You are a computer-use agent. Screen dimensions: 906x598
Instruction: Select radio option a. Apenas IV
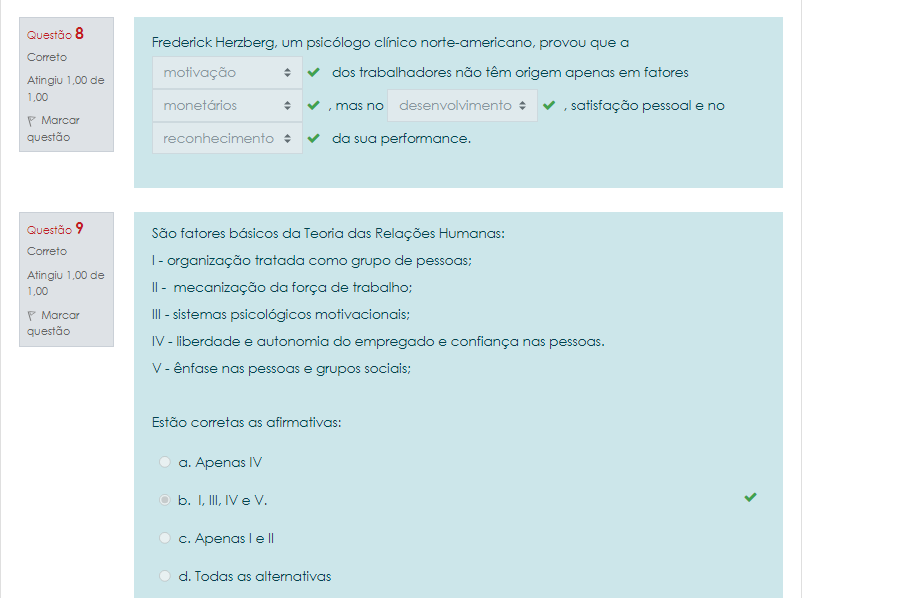165,462
